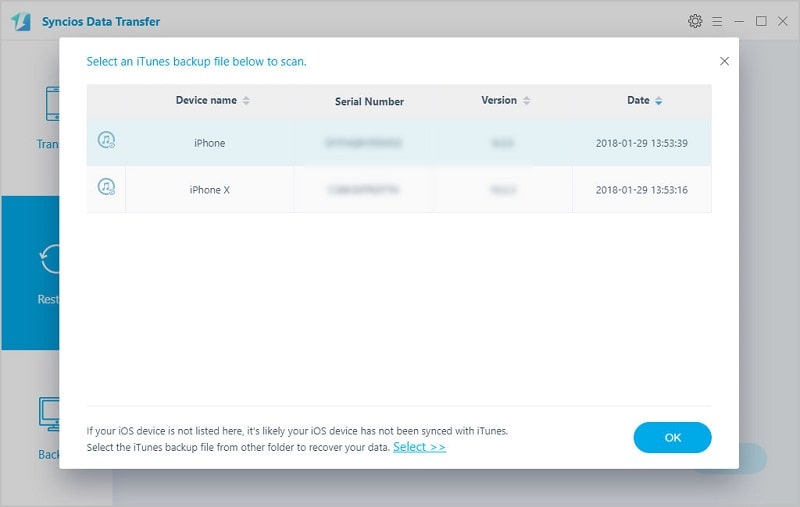Click the Date column header text
The width and height of the screenshot is (800, 507).
click(x=638, y=100)
